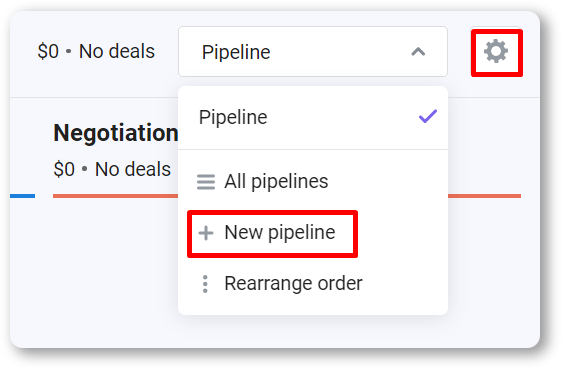Click the Negotiation $0 No deals text
Viewport: 562px width, 369px height.
coord(112,169)
